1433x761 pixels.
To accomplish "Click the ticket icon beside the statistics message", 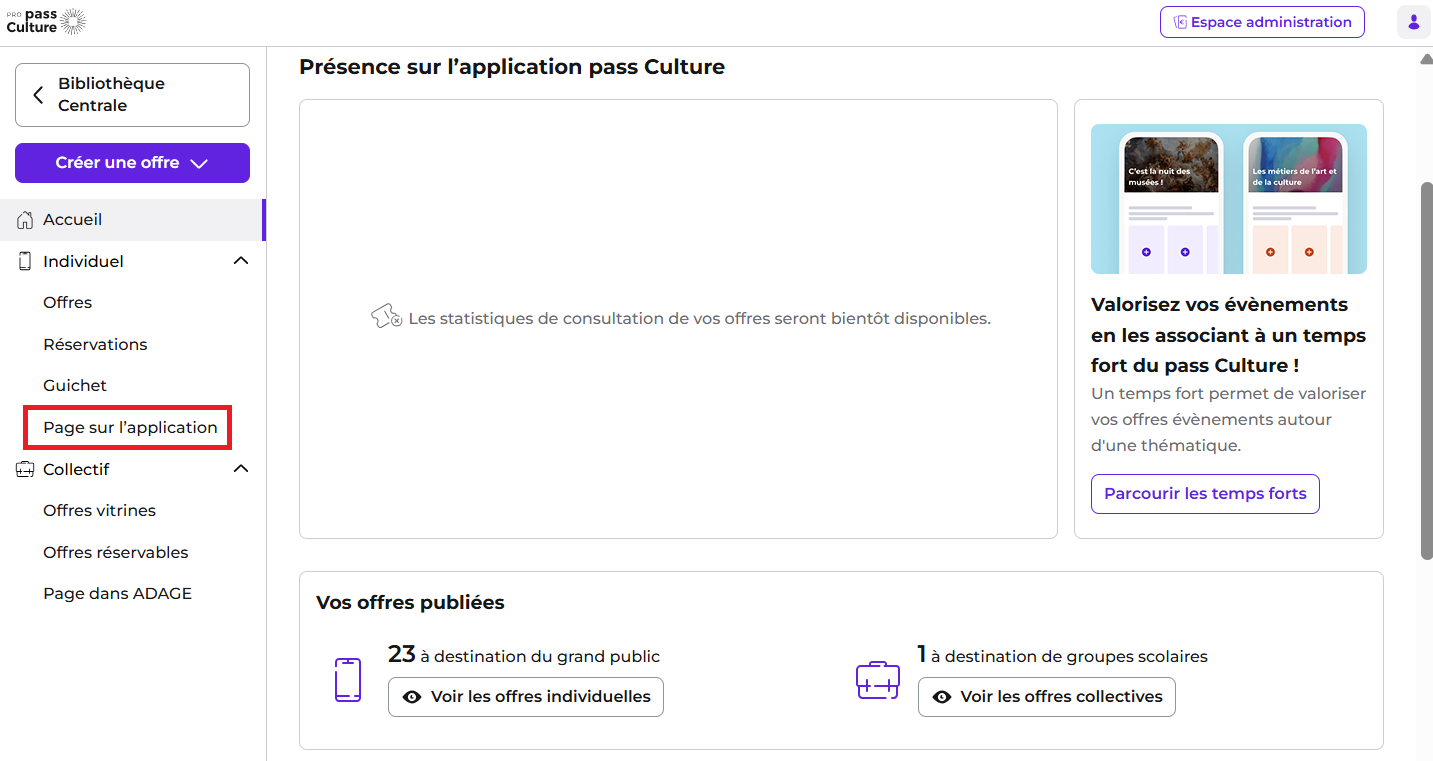I will 386,318.
